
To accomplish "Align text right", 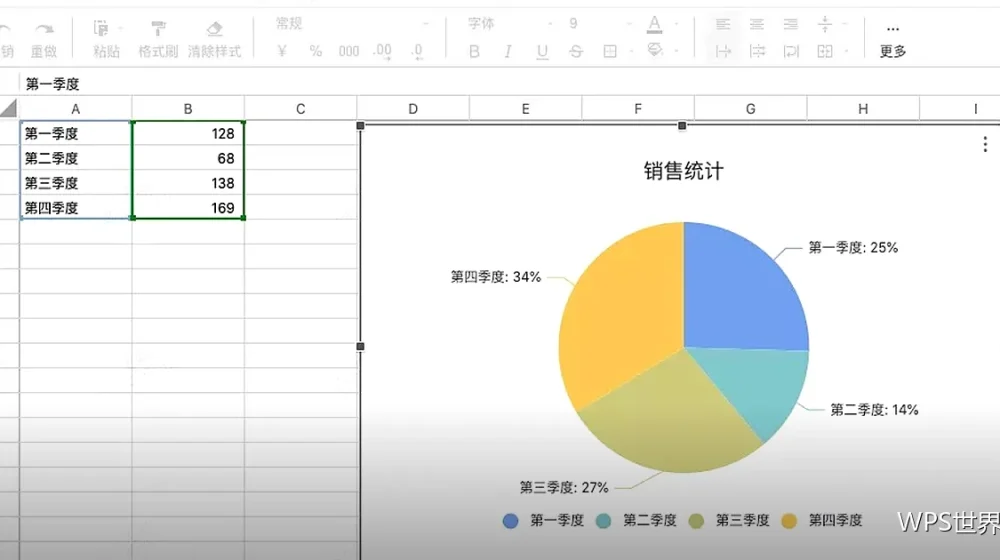I will (x=791, y=24).
